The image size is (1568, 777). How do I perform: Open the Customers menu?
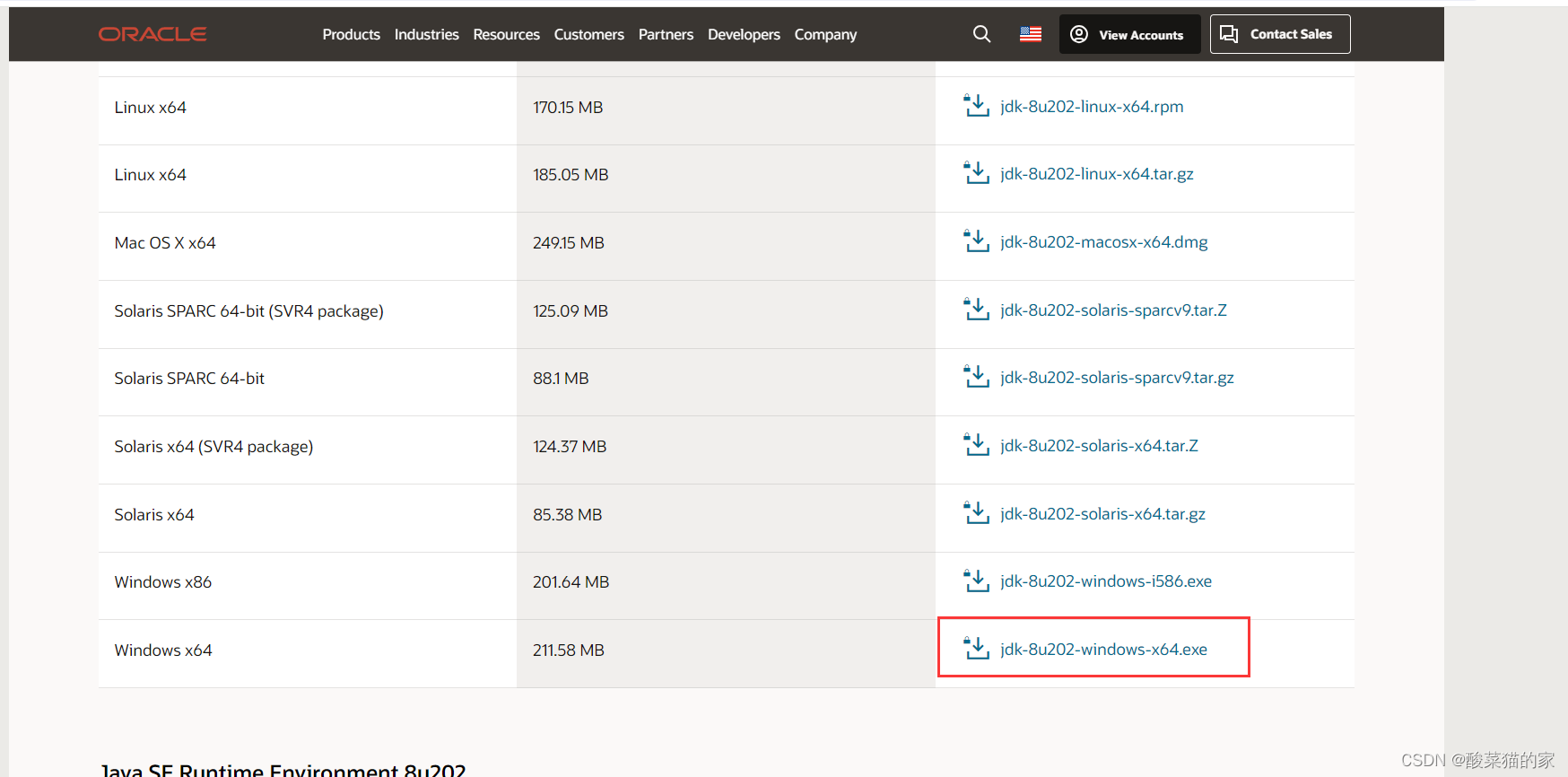pos(588,34)
